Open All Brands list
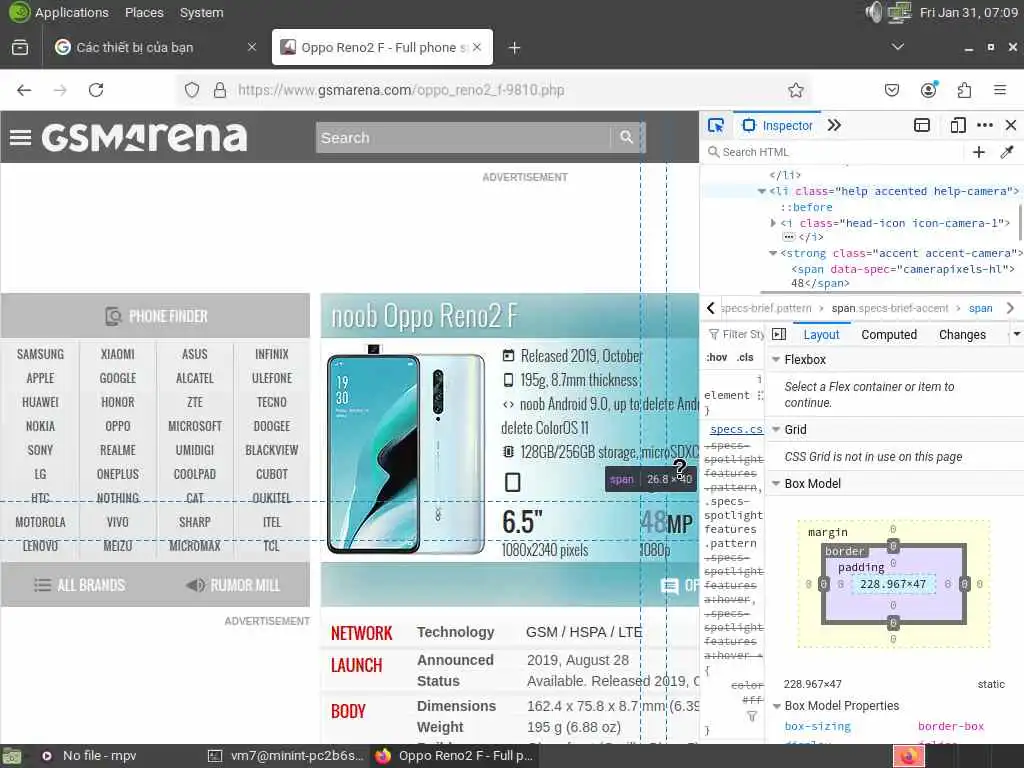The image size is (1024, 768). pos(80,585)
